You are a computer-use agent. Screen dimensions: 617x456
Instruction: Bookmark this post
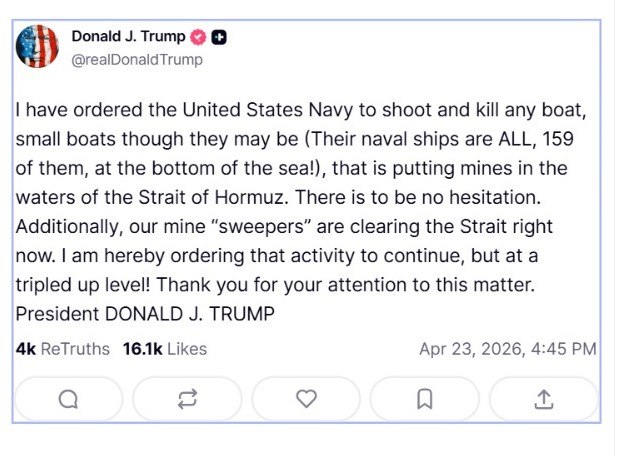[424, 399]
